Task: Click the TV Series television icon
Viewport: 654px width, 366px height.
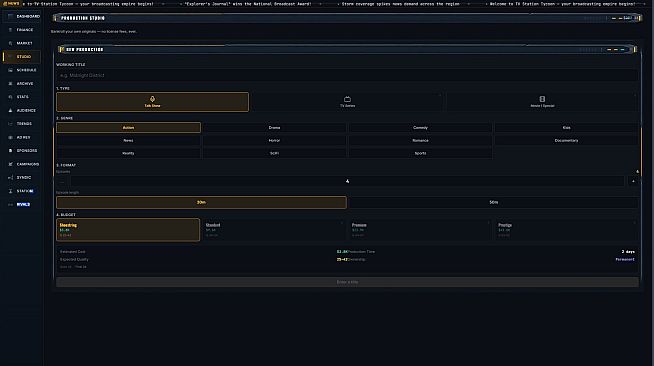Action: [x=347, y=99]
